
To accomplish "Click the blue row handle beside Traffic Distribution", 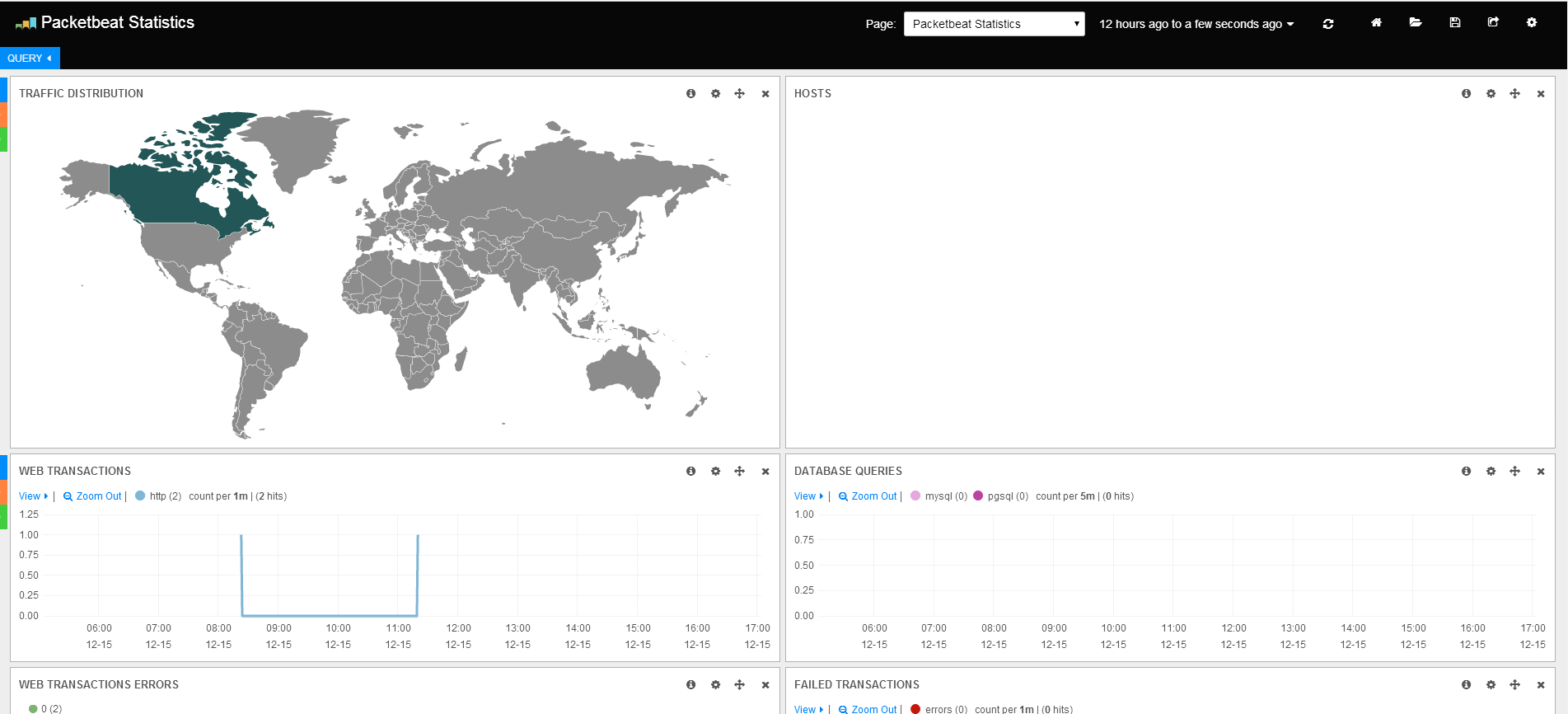I will [3, 90].
